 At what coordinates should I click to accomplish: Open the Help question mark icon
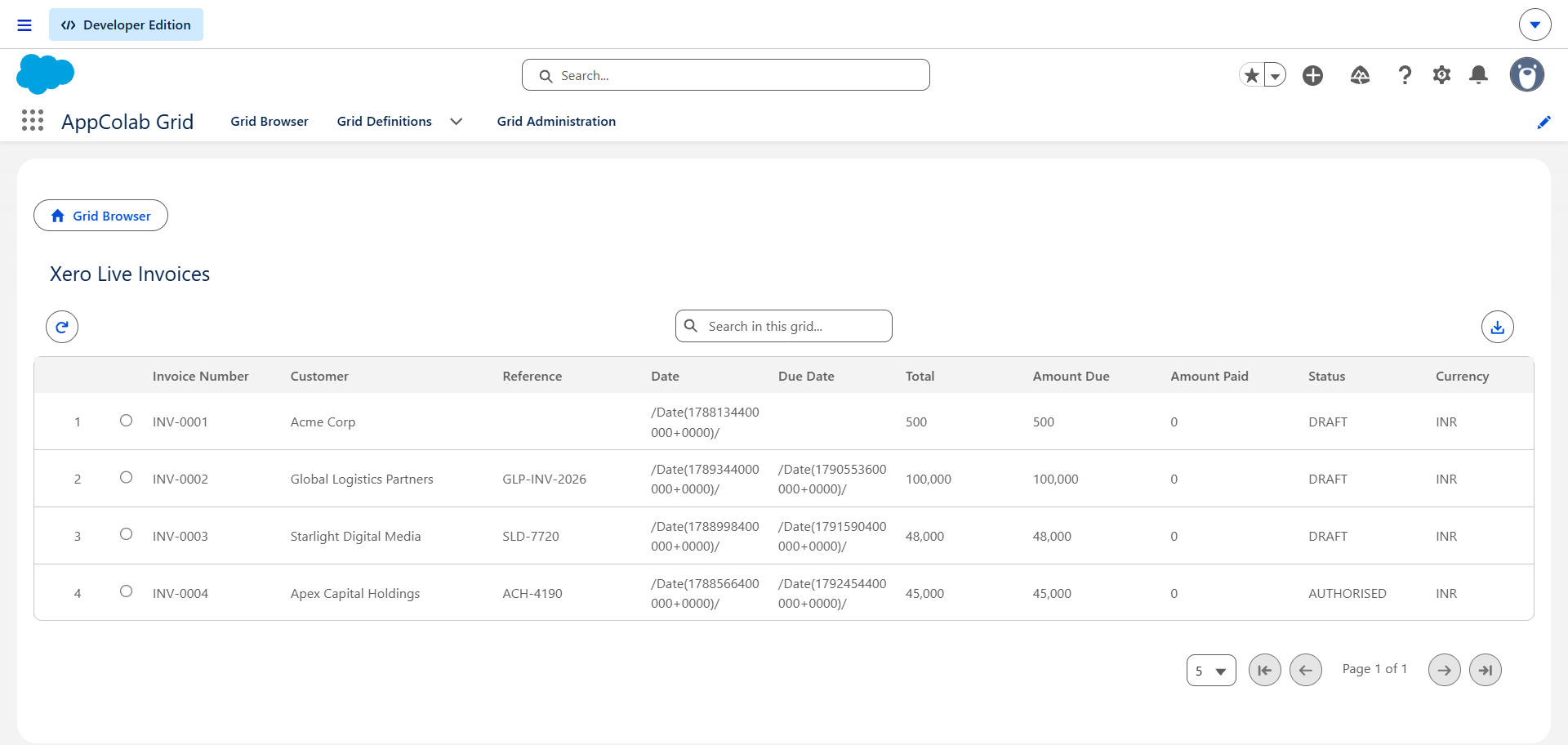tap(1405, 75)
